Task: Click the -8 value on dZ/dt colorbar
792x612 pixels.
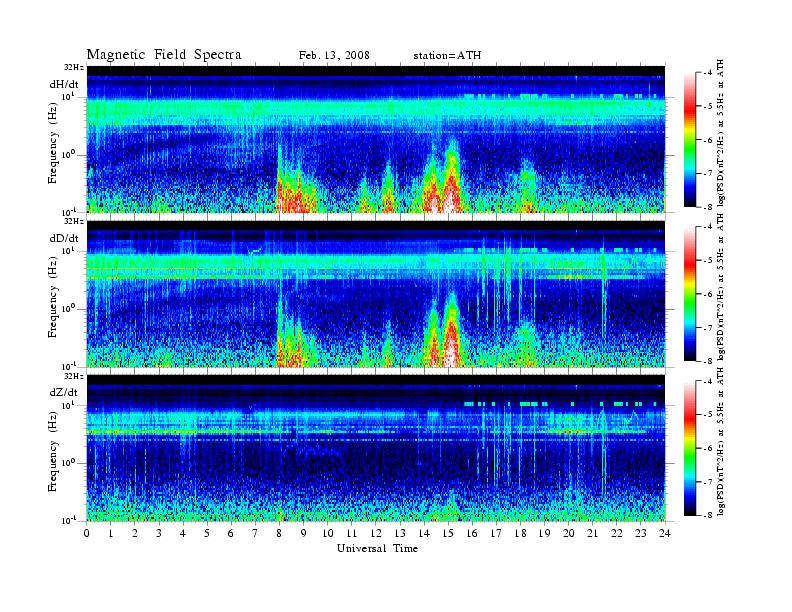Action: coord(708,515)
